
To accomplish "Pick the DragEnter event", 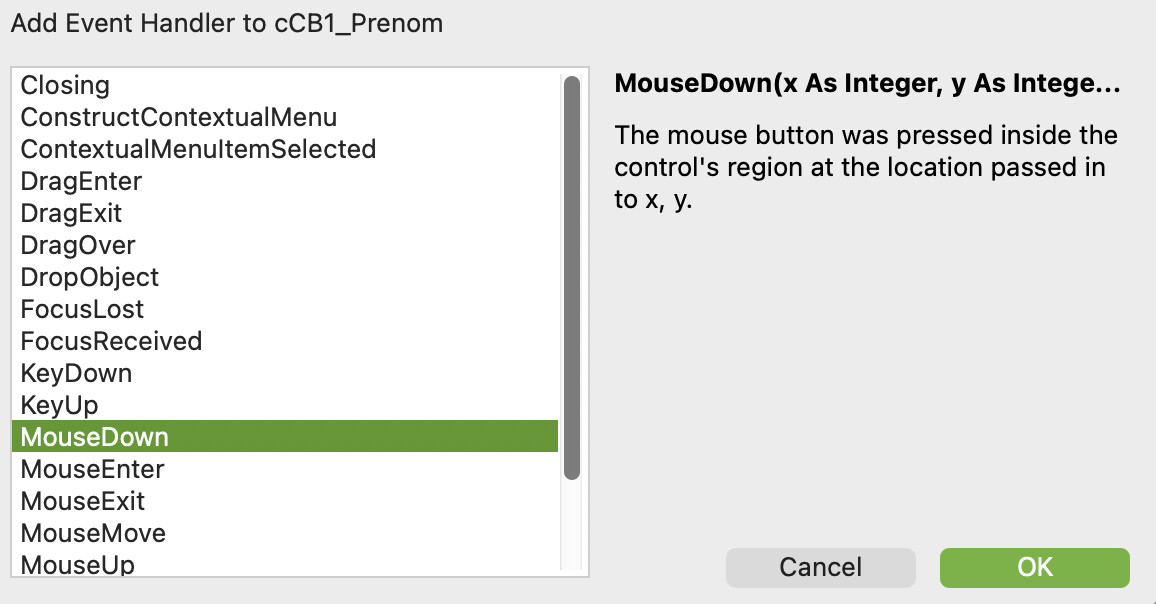I will pyautogui.click(x=81, y=182).
